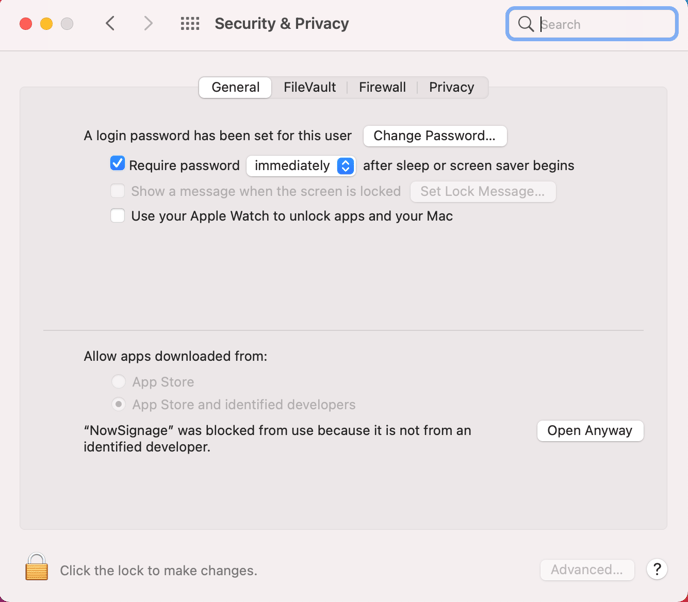Click the magnifying glass search icon
The width and height of the screenshot is (688, 602).
[526, 24]
